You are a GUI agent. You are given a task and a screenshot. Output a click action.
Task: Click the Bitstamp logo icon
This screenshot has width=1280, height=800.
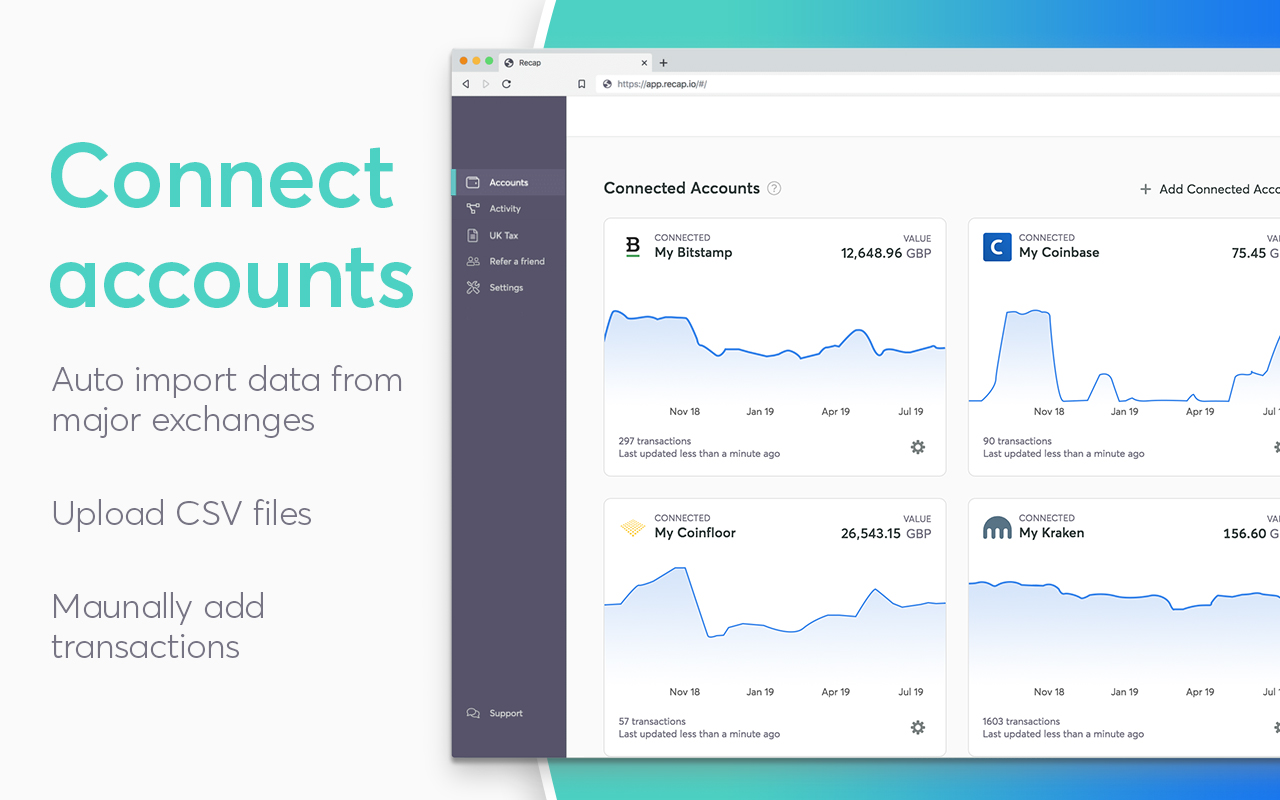(x=632, y=247)
